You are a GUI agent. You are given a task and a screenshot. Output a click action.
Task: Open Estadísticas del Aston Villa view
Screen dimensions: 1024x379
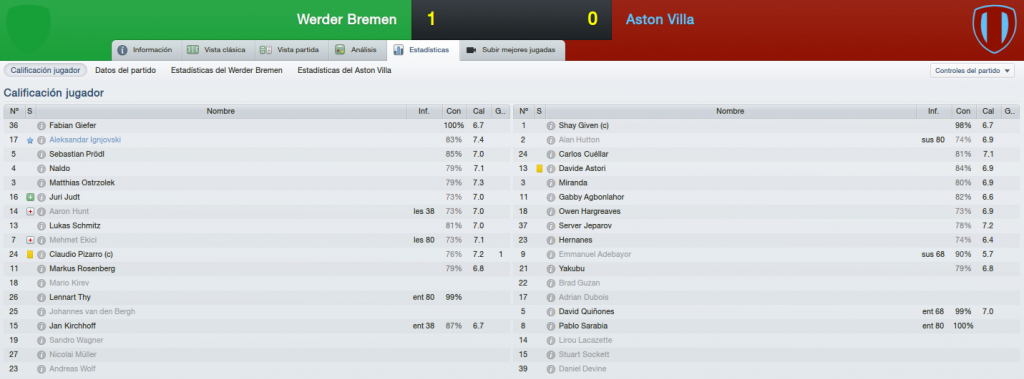pyautogui.click(x=344, y=70)
